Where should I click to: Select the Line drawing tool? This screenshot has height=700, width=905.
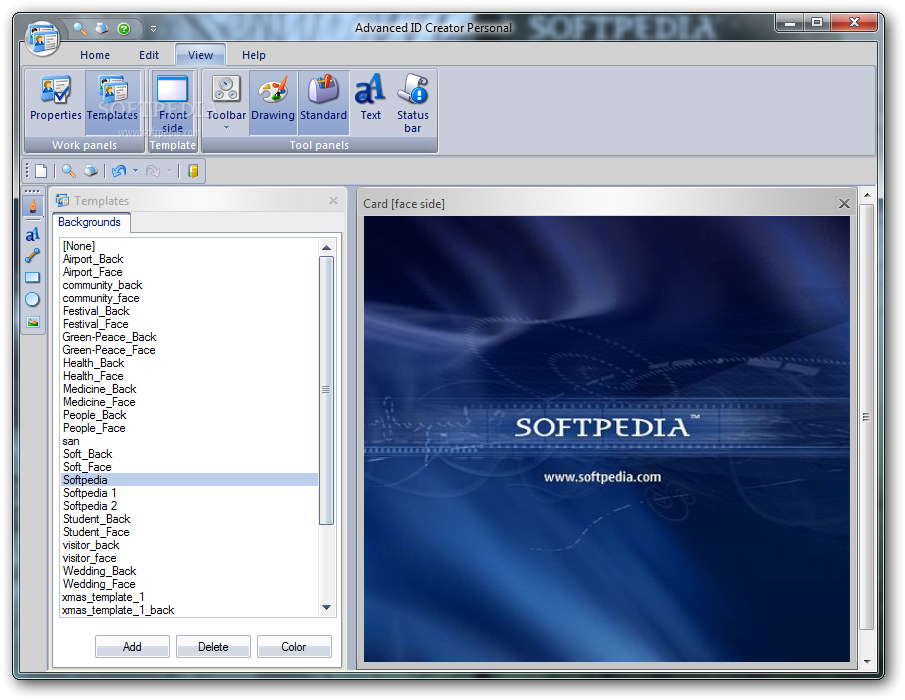33,256
